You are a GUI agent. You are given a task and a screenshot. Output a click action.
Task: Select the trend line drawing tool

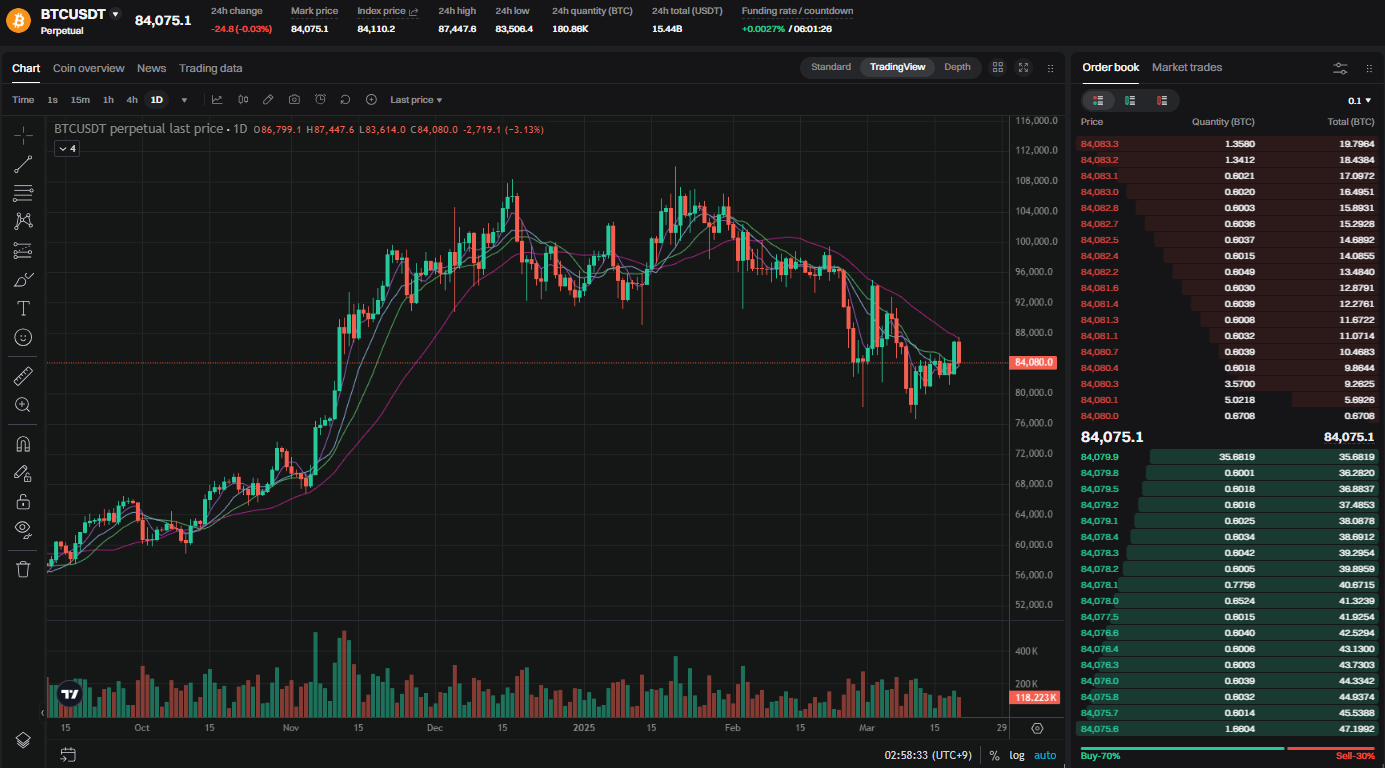click(23, 164)
